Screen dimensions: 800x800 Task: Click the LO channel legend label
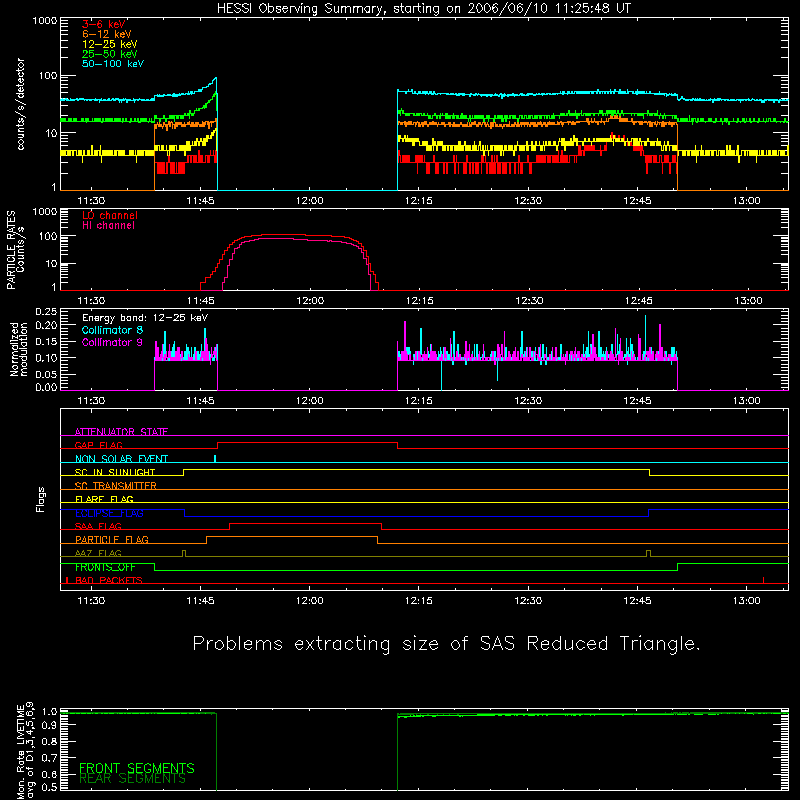[x=110, y=215]
